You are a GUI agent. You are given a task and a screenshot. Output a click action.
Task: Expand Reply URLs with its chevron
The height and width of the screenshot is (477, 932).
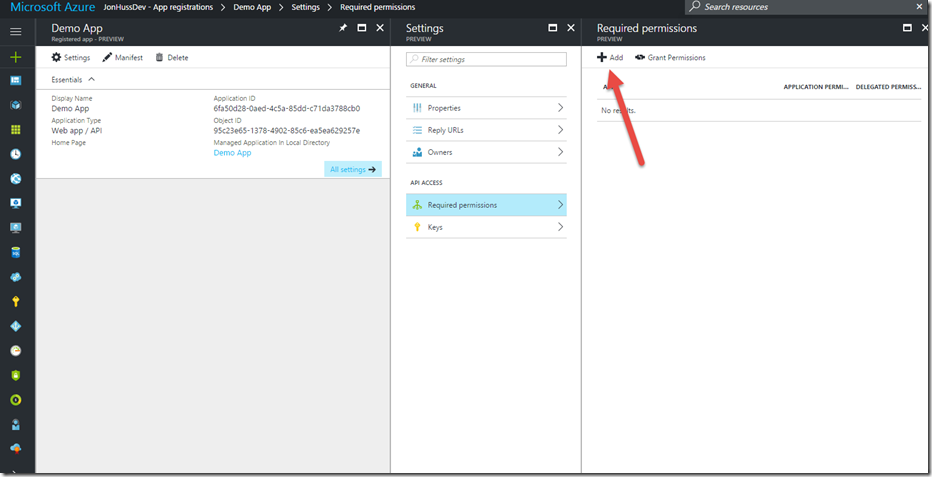561,129
